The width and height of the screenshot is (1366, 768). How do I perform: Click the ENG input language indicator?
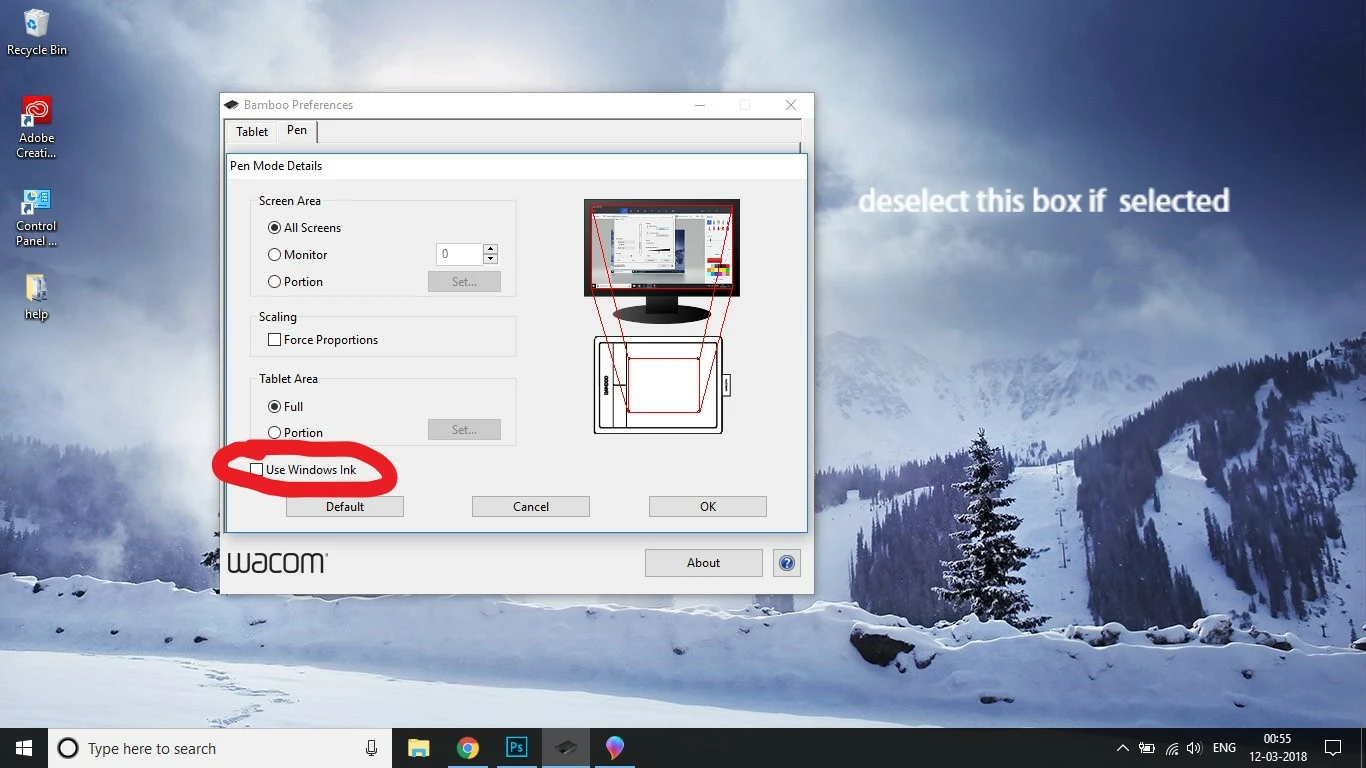1224,748
